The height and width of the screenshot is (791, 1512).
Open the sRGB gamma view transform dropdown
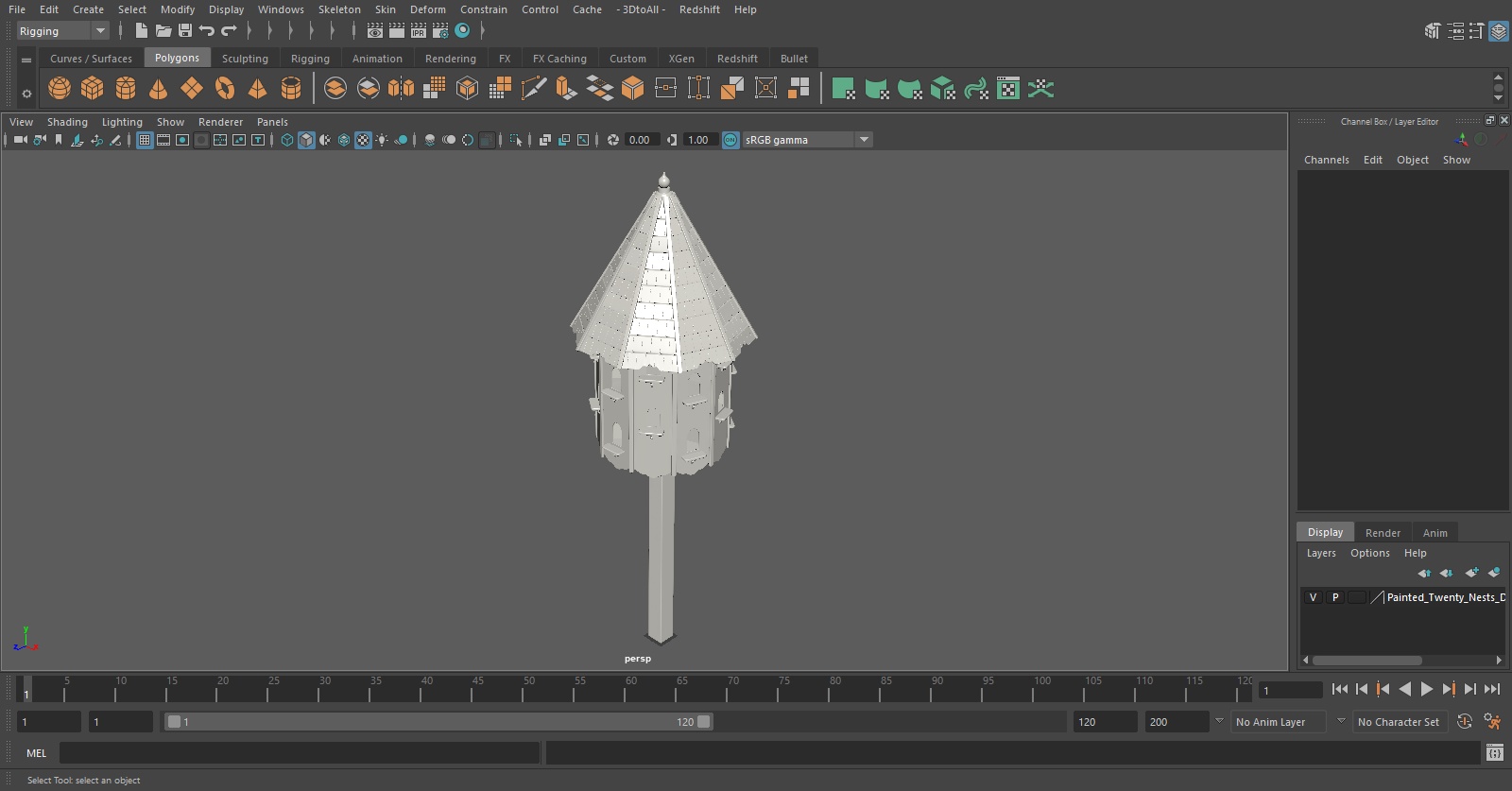[x=807, y=140]
